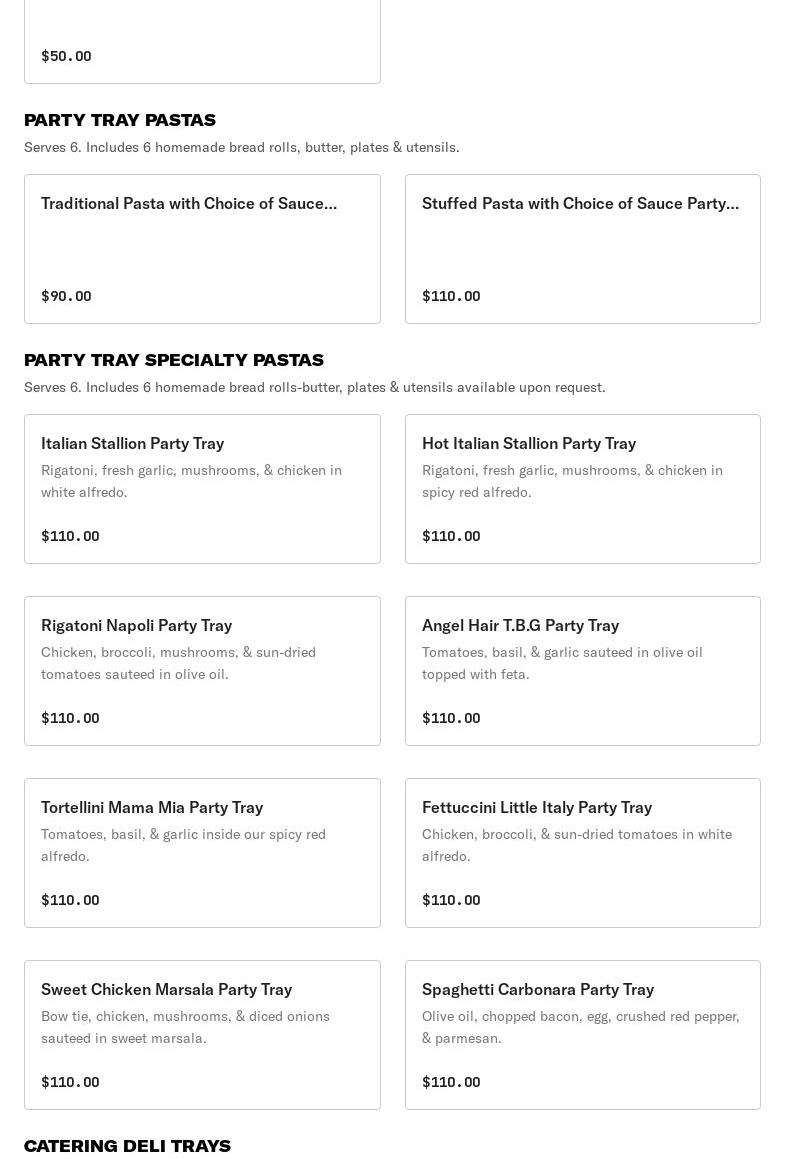
Task: Click Sweet Chicken Marsala description text
Action: click(185, 1027)
